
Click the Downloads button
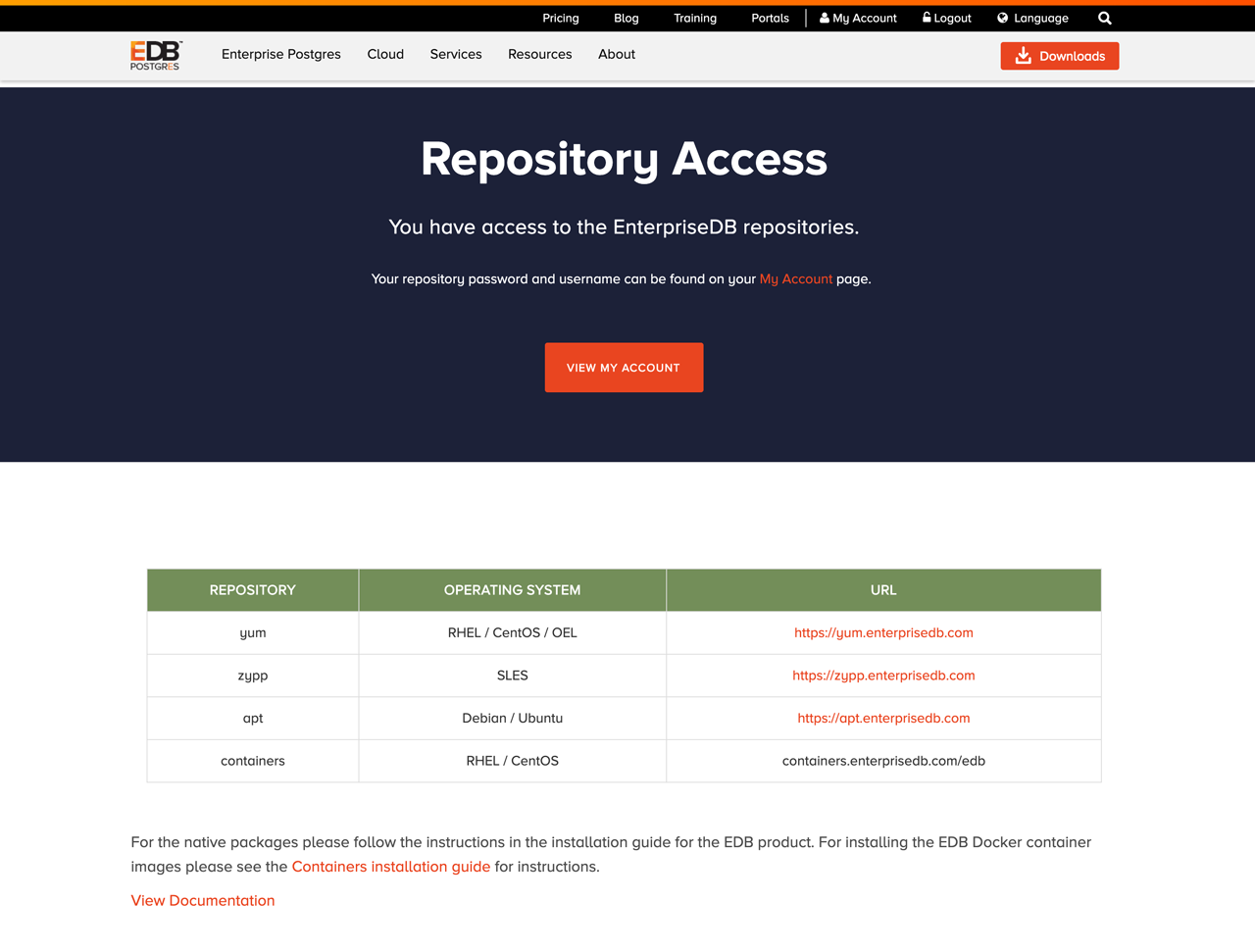click(x=1060, y=56)
